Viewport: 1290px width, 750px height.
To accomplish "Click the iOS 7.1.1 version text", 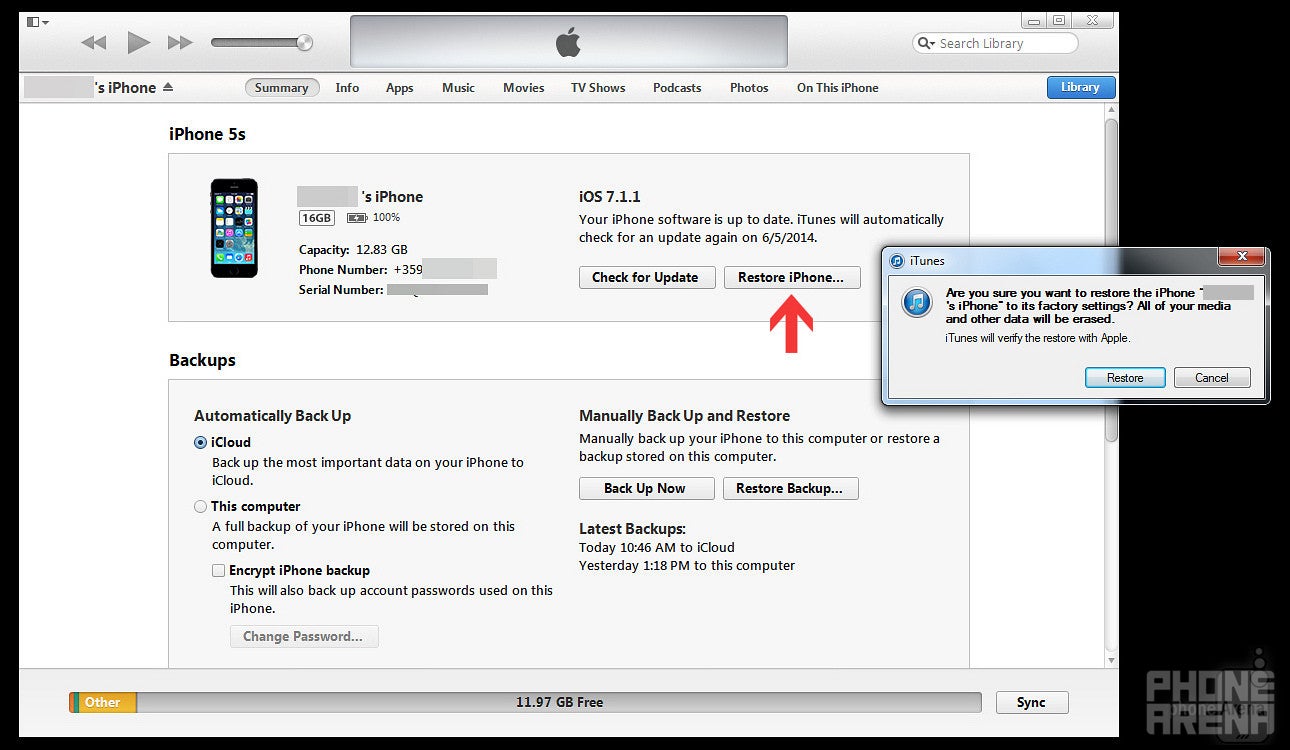I will coord(610,197).
